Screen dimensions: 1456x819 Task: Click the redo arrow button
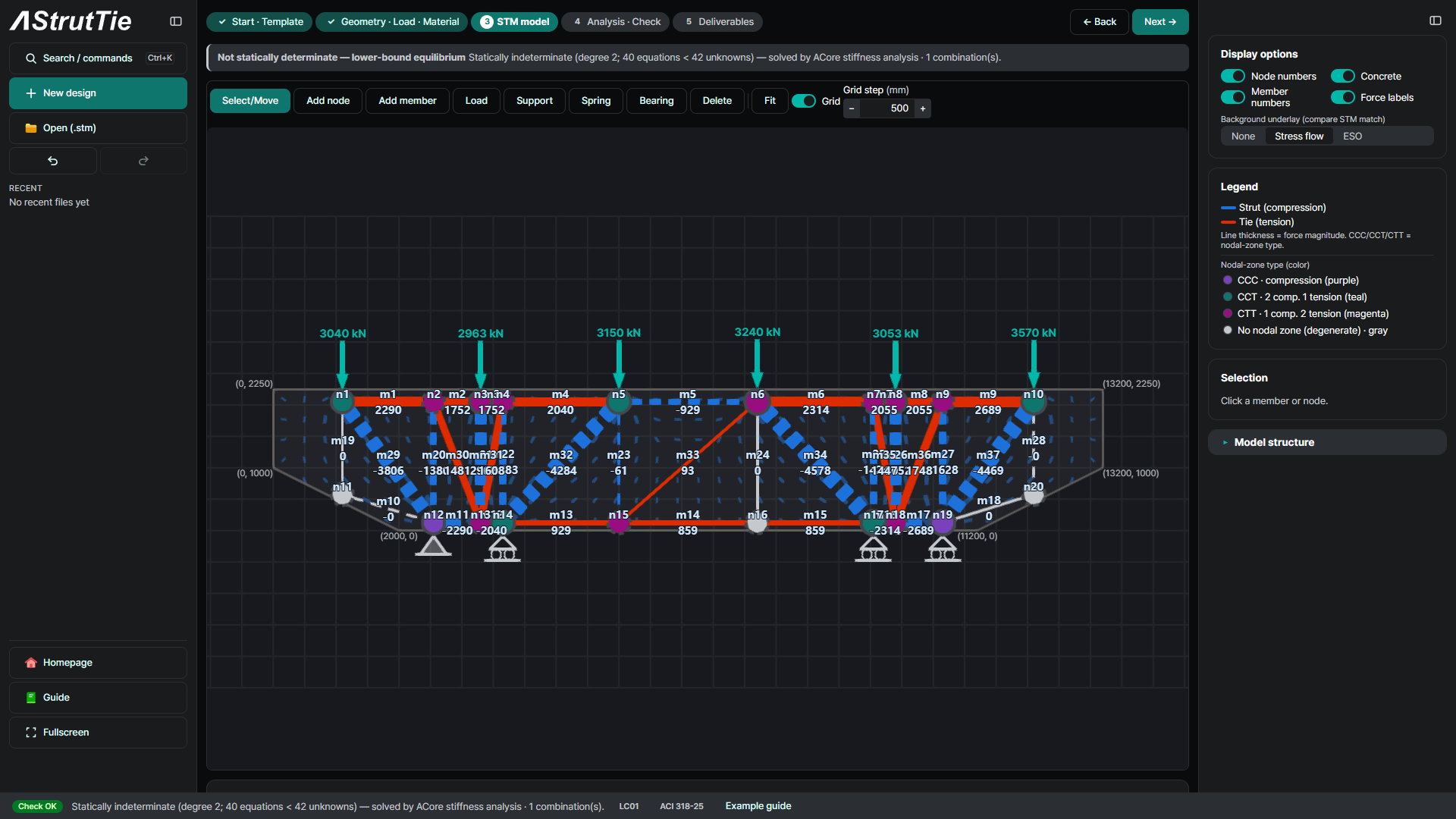pyautogui.click(x=143, y=161)
